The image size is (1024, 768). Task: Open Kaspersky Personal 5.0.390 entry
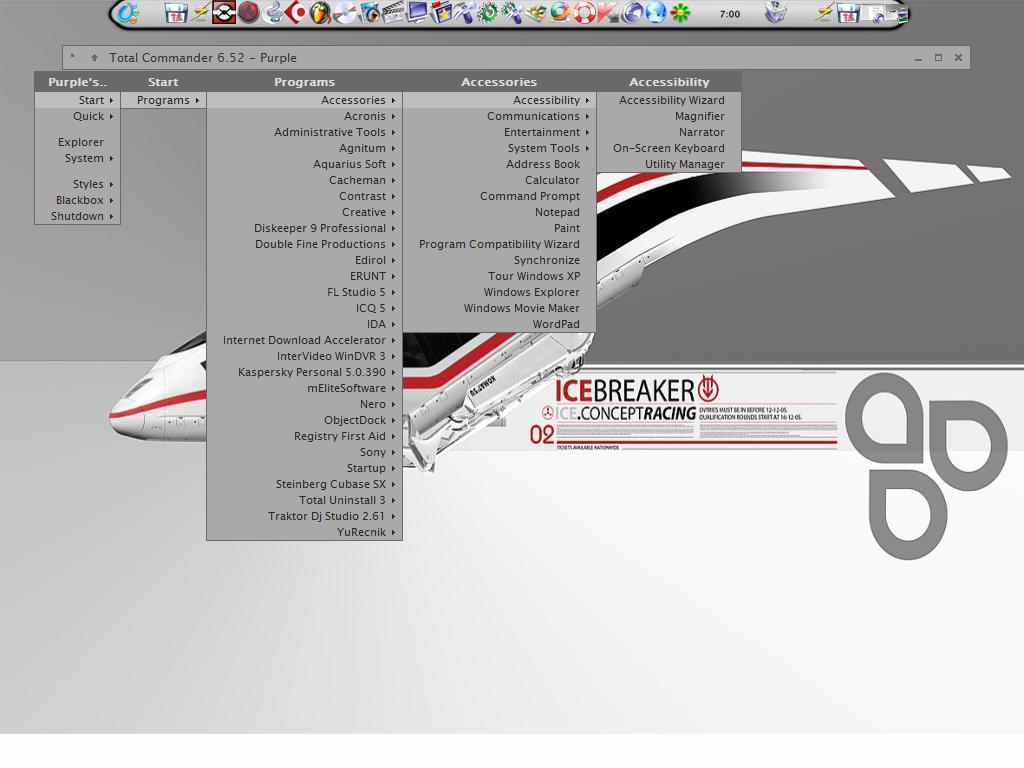click(304, 372)
